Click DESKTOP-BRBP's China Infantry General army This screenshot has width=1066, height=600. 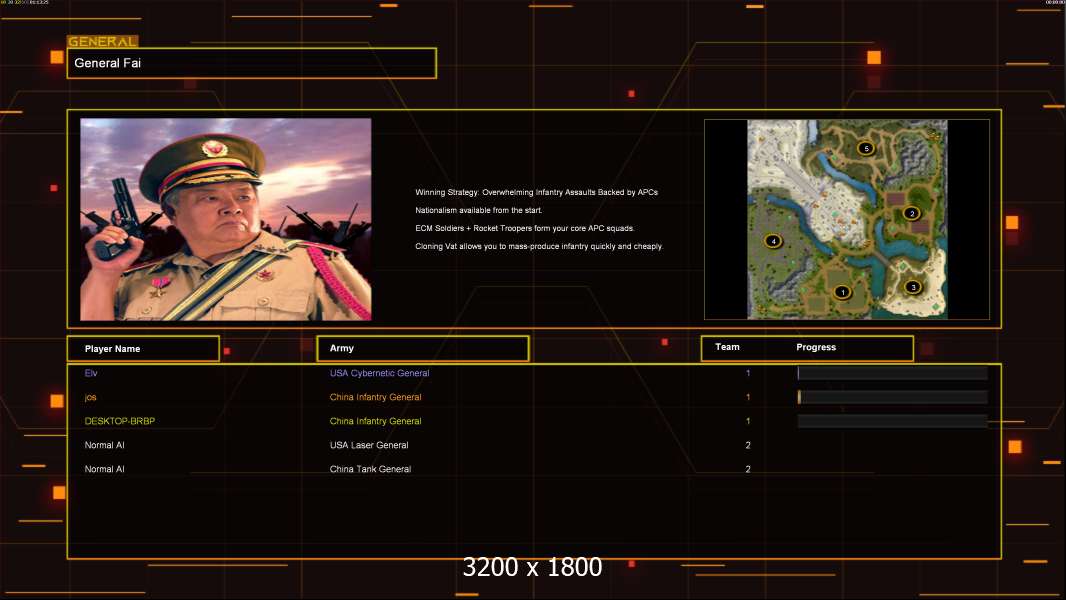[x=375, y=421]
